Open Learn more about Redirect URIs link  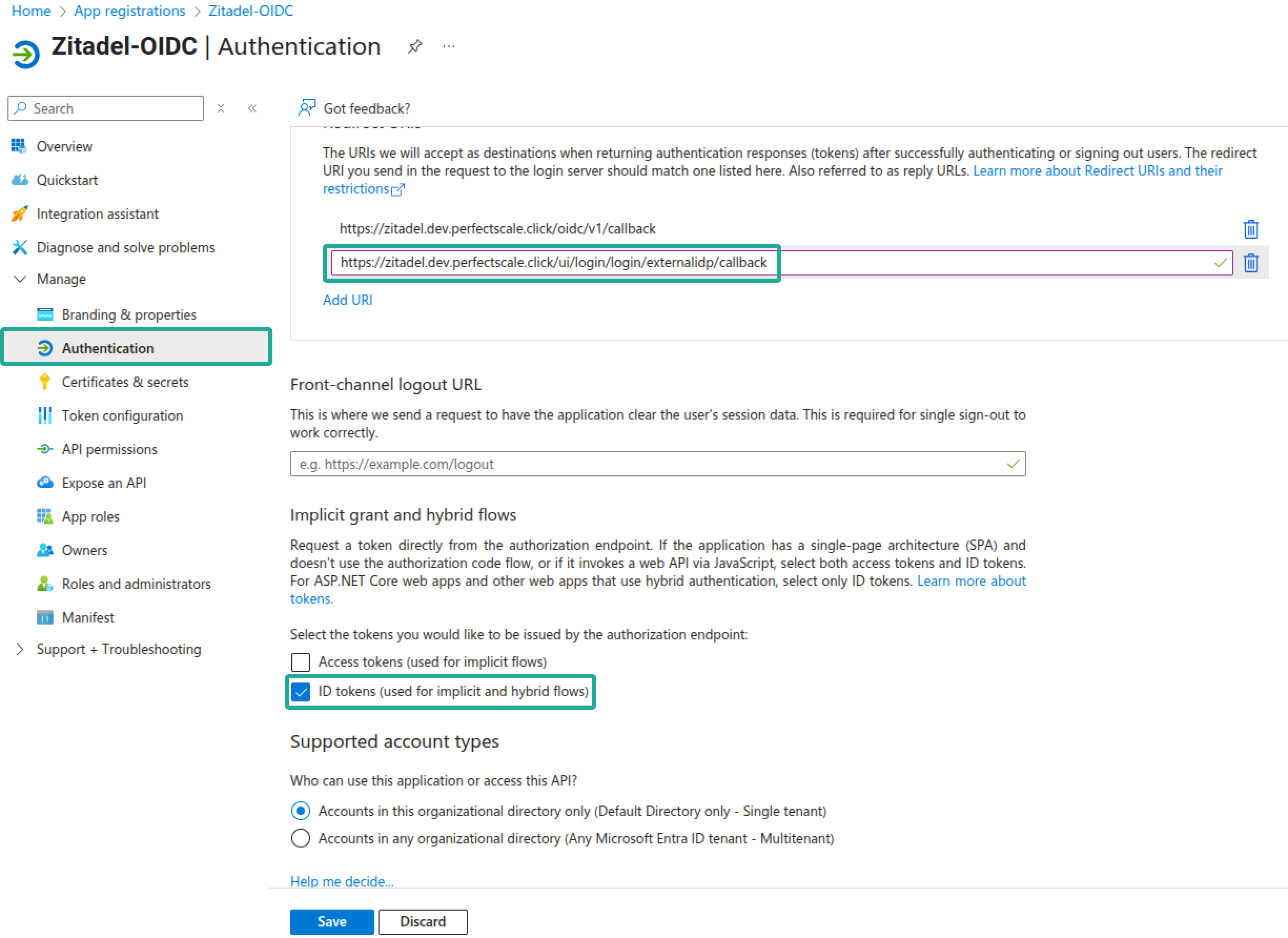coord(1098,170)
